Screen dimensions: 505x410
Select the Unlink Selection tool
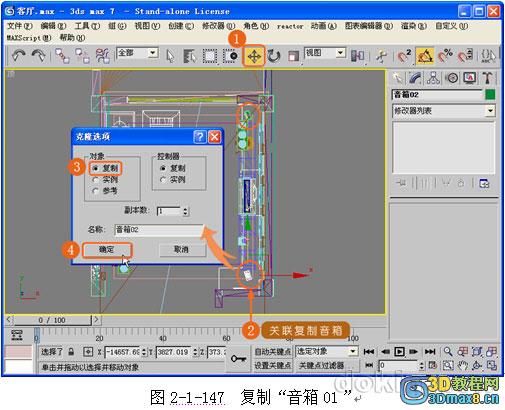pos(82,55)
